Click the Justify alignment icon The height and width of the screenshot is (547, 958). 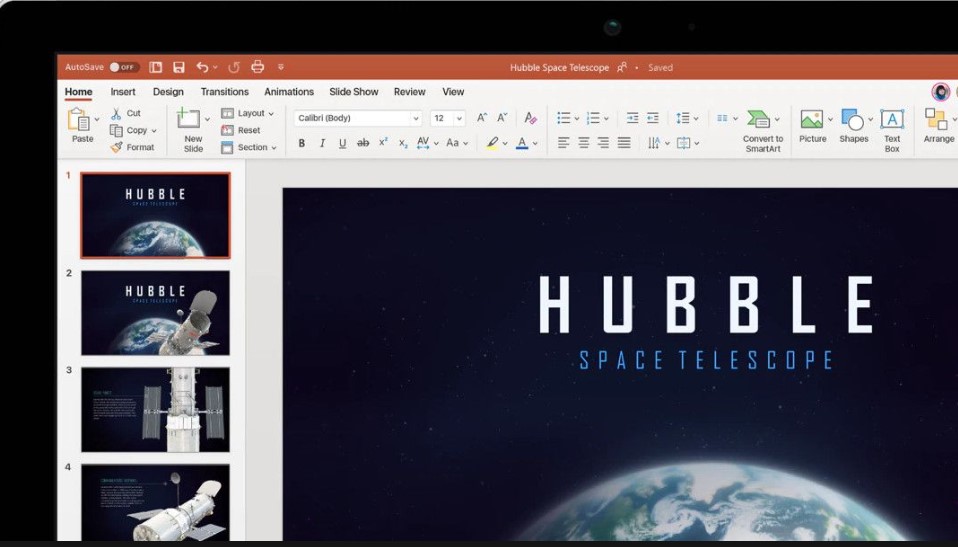(624, 143)
